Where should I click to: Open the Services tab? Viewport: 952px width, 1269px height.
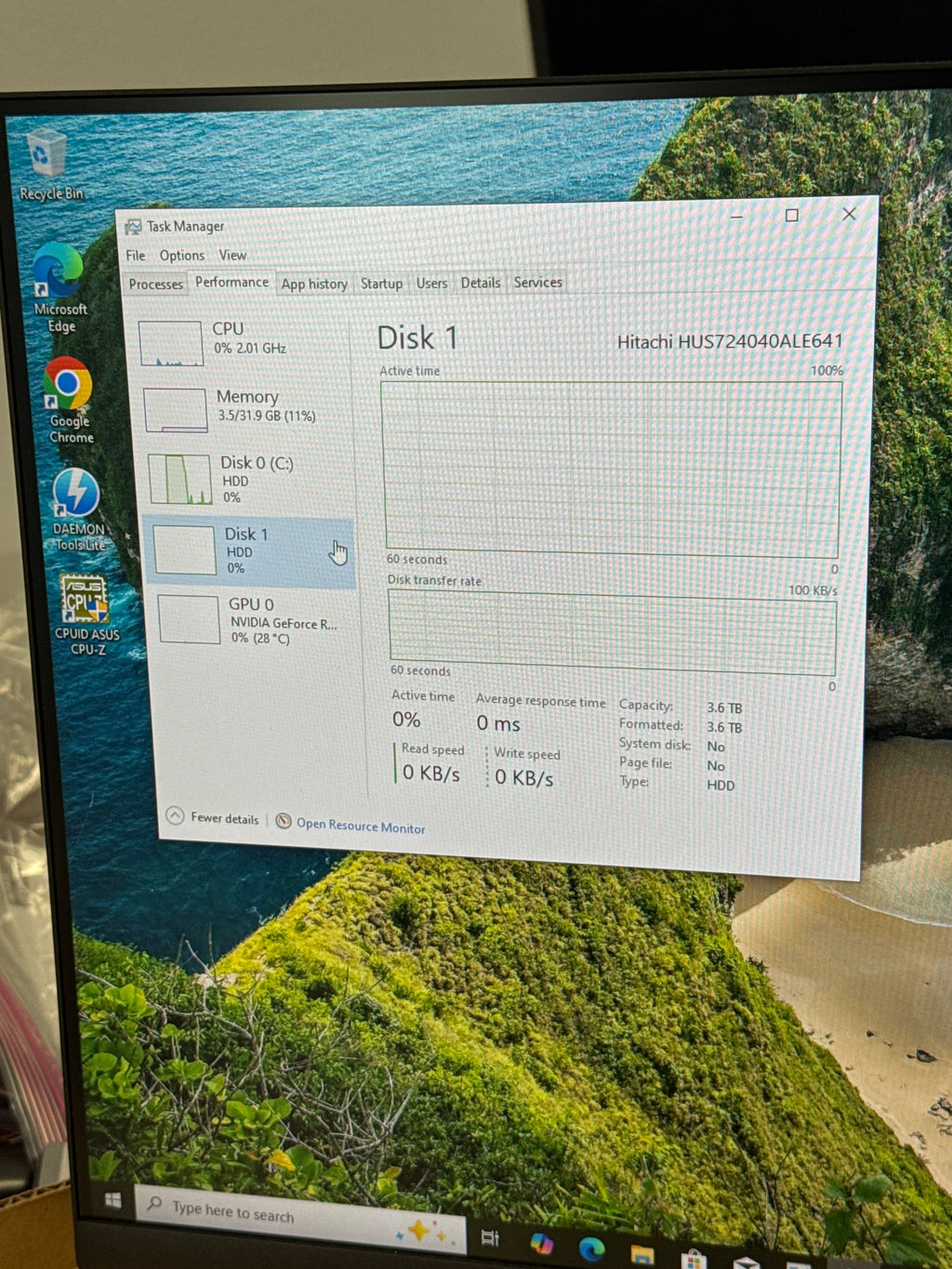tap(538, 282)
